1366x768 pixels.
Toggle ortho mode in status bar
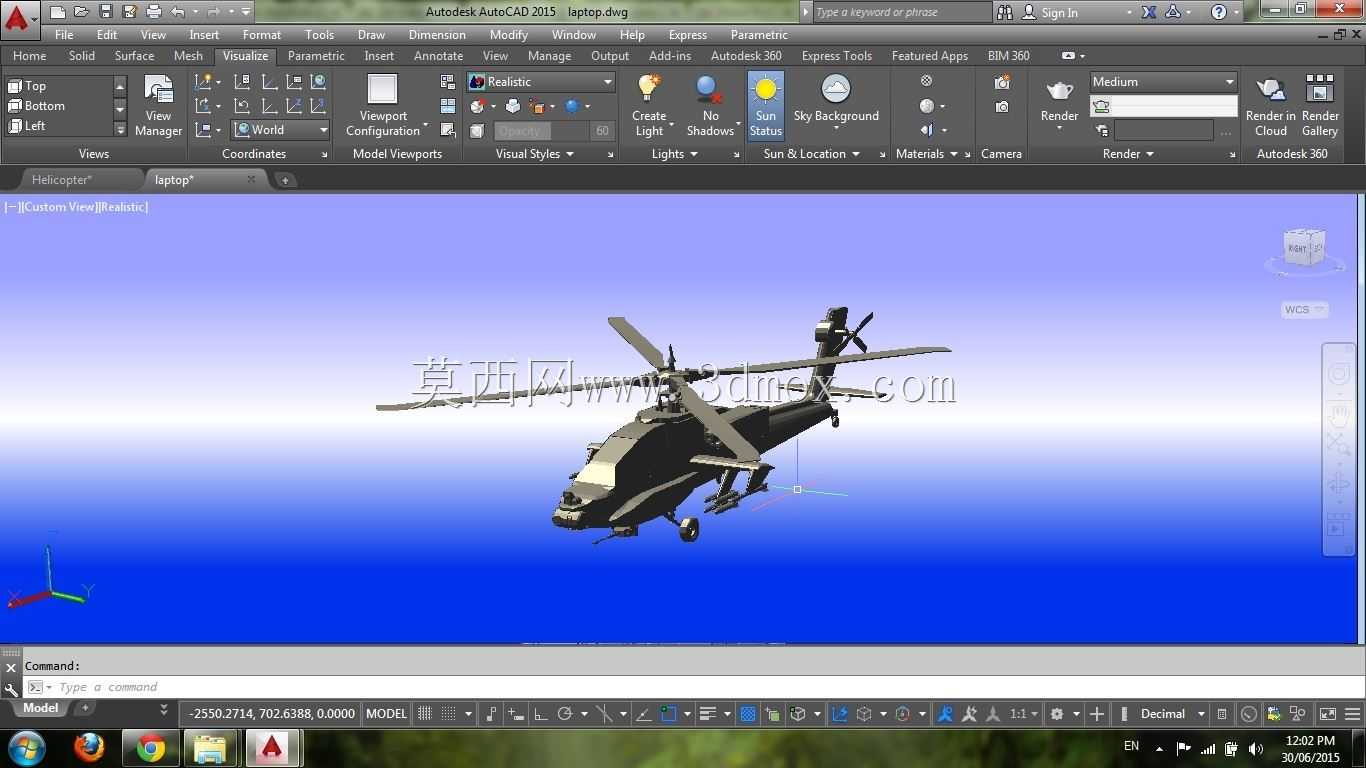pyautogui.click(x=541, y=714)
